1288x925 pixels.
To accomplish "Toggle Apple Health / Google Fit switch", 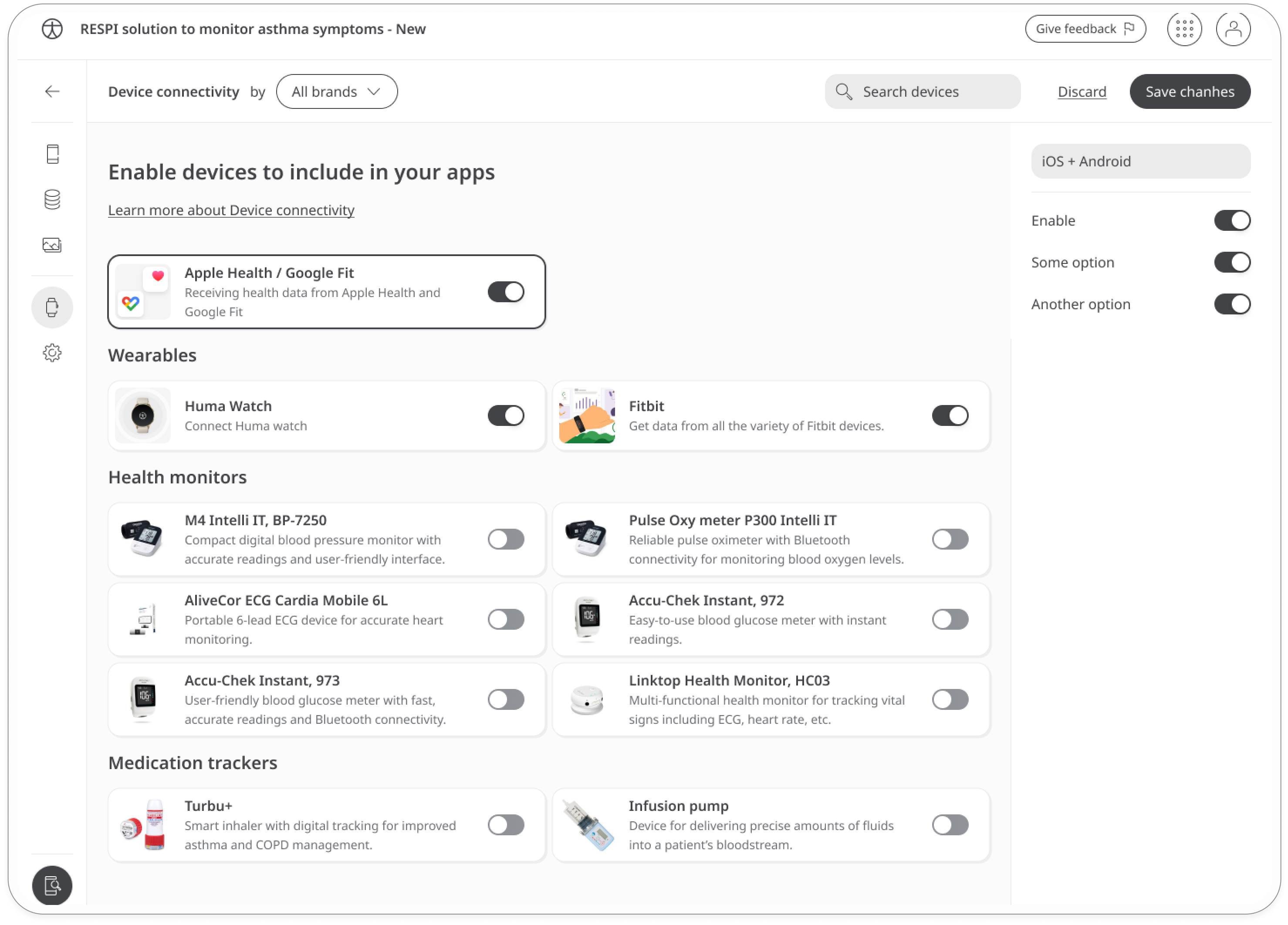I will coord(505,291).
